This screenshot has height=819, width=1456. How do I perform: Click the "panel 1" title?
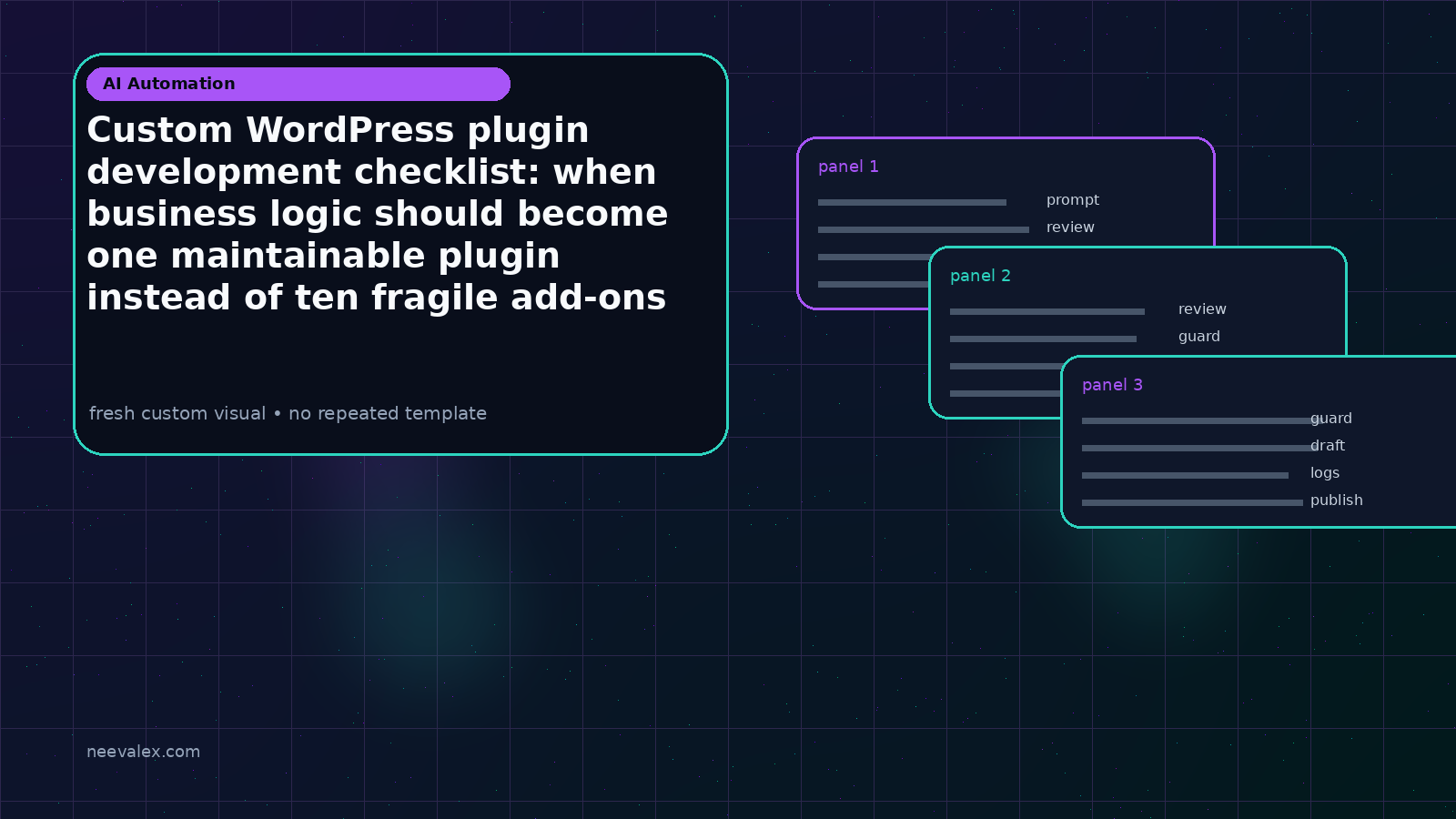tap(848, 167)
